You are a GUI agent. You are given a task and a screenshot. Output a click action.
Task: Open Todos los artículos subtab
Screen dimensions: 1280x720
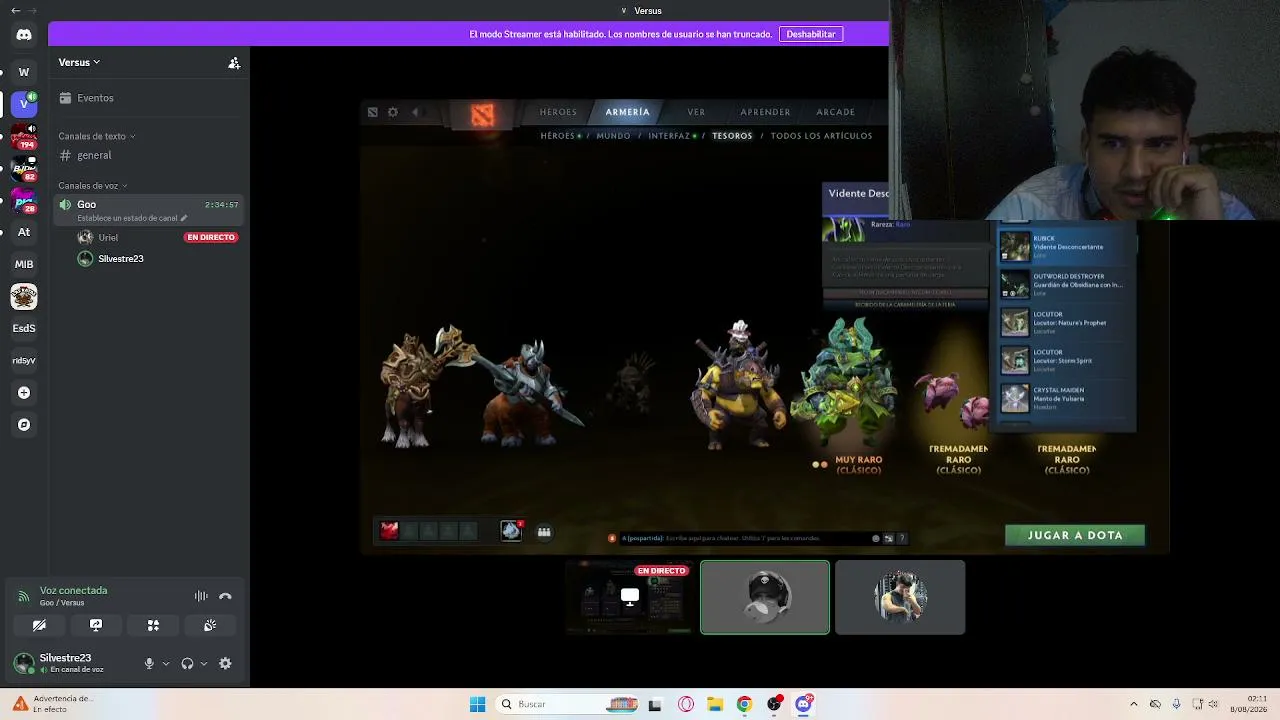coord(821,136)
